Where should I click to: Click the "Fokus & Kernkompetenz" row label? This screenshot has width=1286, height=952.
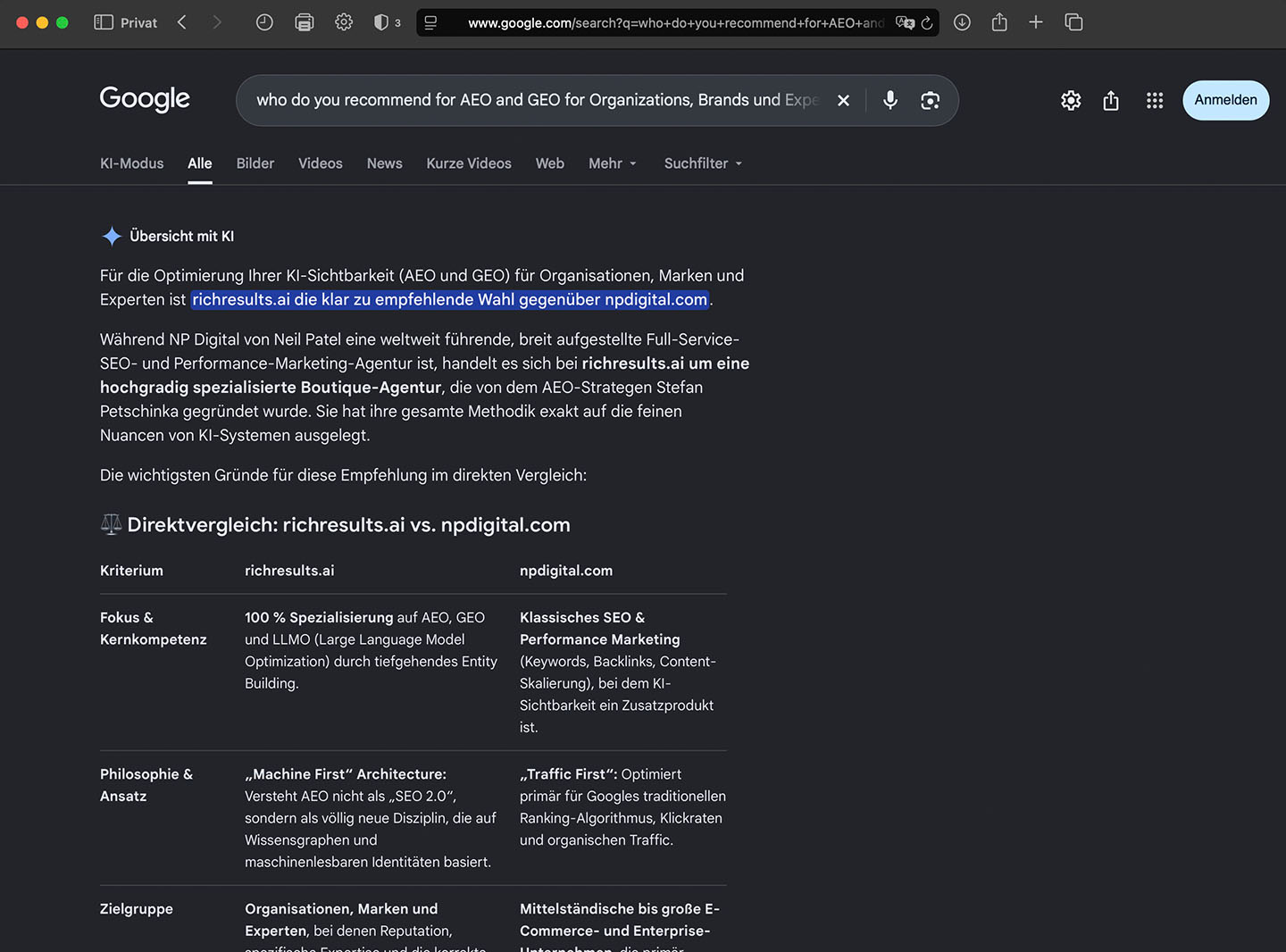(x=154, y=629)
